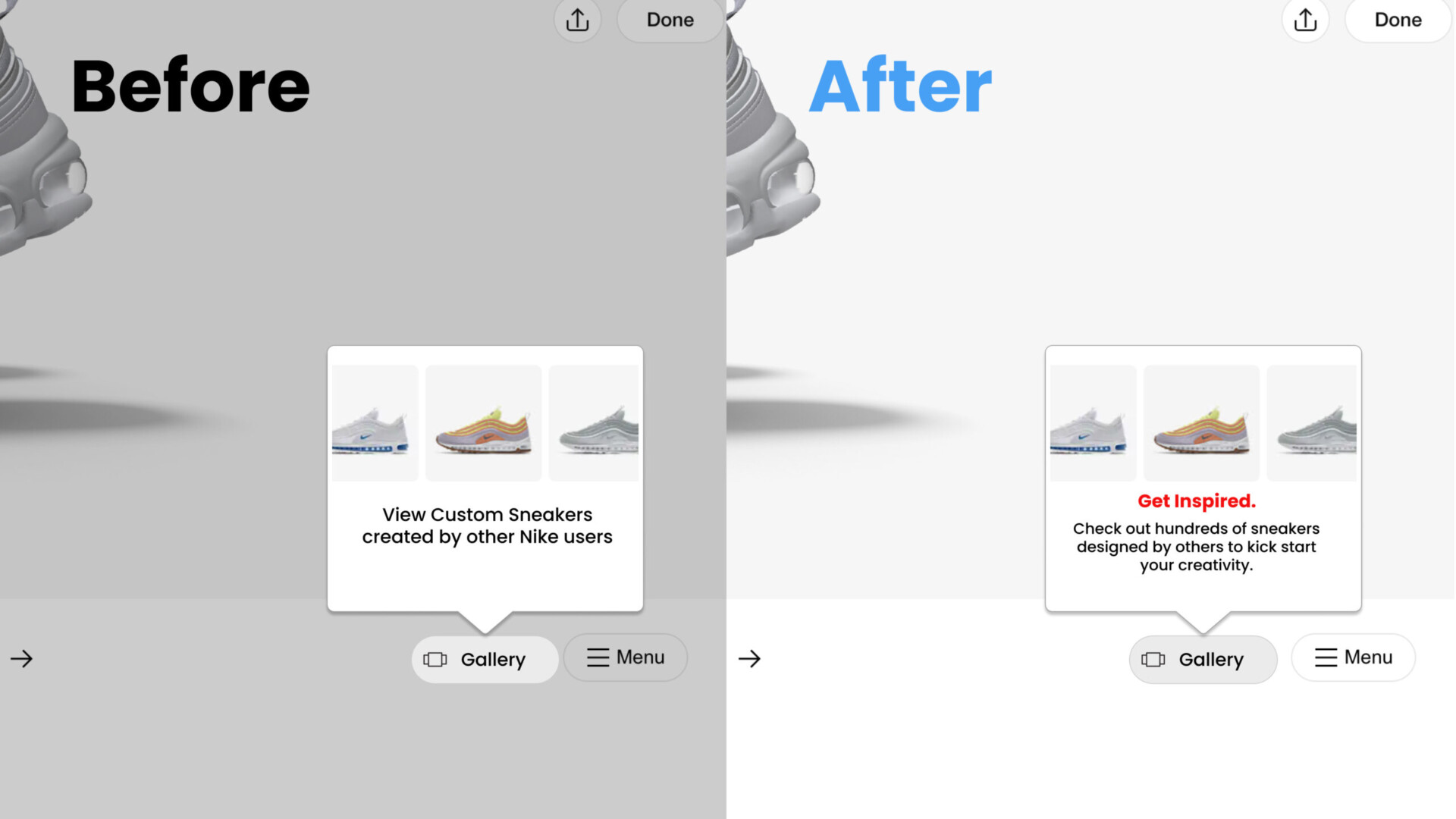The width and height of the screenshot is (1456, 819).
Task: Select the grey sneaker thumbnail in Before popup
Action: pyautogui.click(x=594, y=423)
